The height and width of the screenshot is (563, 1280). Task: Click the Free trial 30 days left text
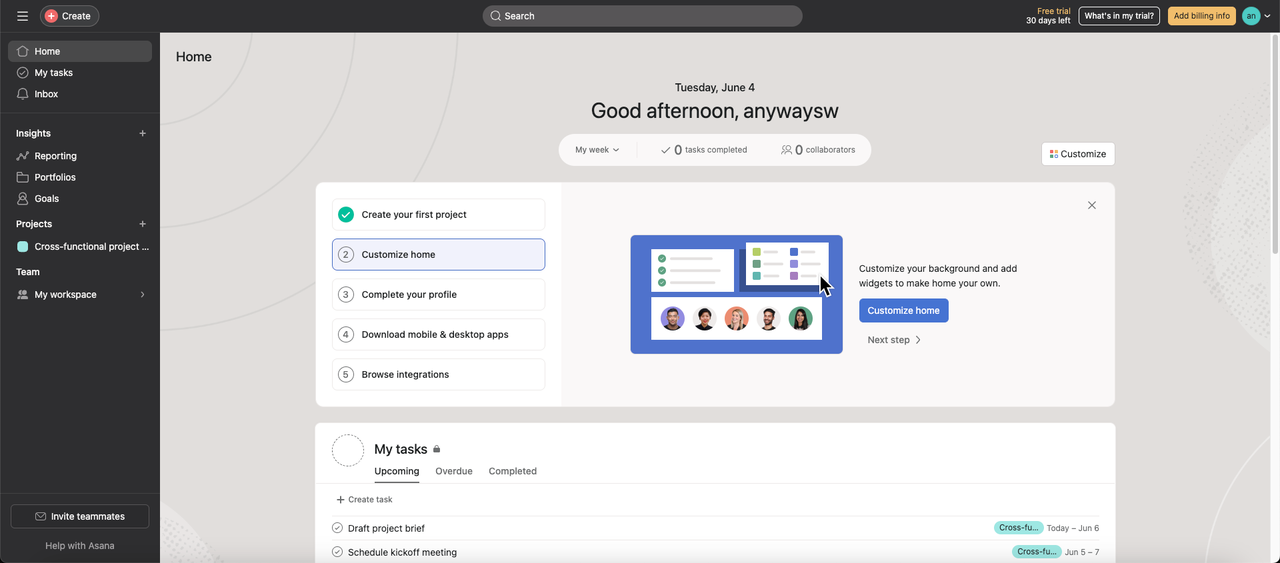click(x=1048, y=16)
